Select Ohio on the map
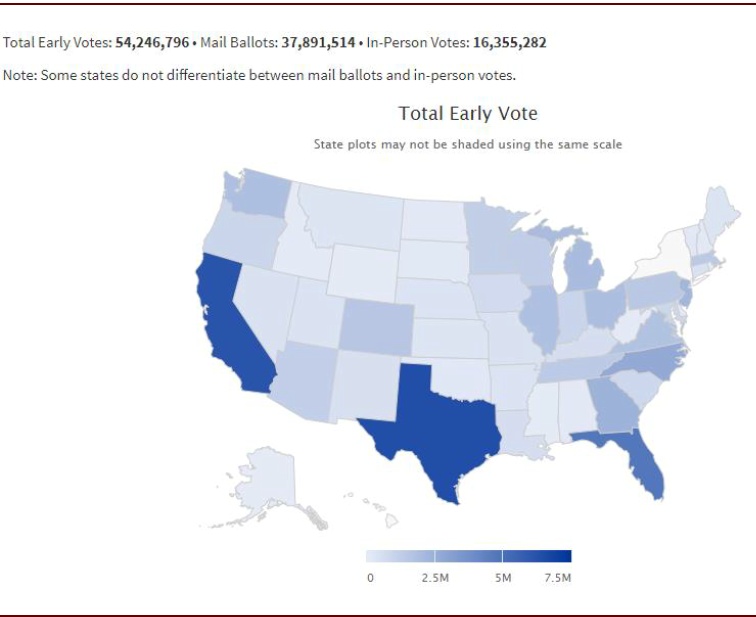756x617 pixels. (x=603, y=304)
